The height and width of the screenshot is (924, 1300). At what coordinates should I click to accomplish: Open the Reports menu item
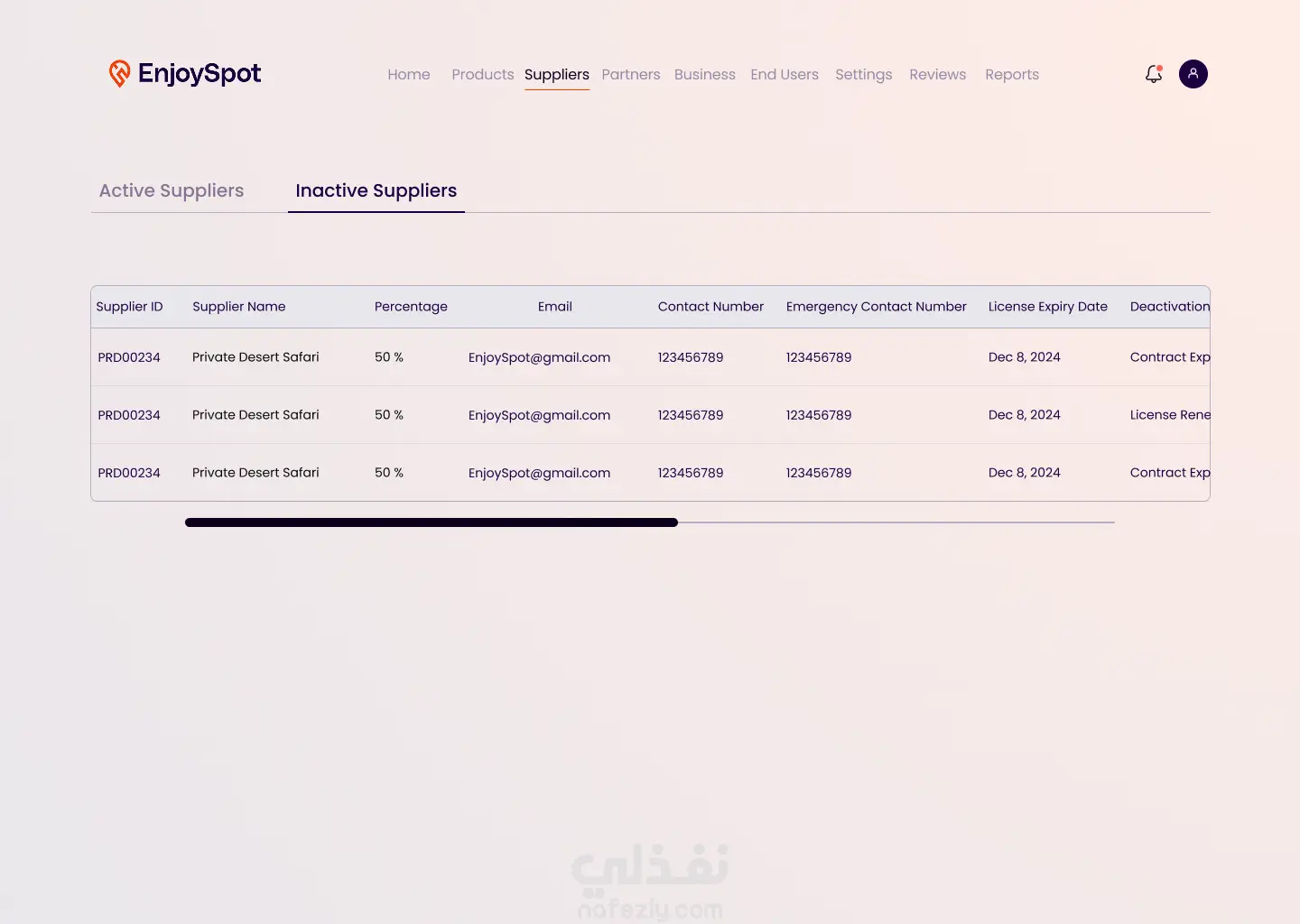[1012, 75]
